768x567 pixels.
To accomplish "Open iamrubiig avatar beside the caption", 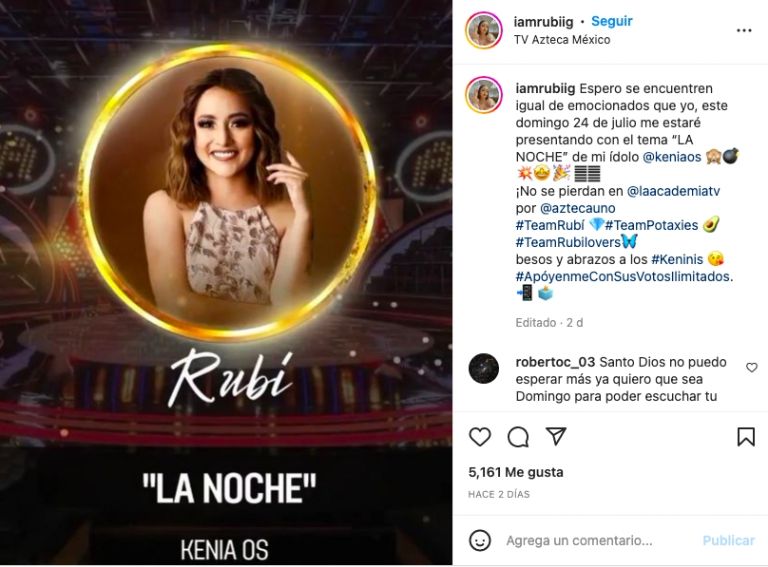I will click(x=484, y=95).
